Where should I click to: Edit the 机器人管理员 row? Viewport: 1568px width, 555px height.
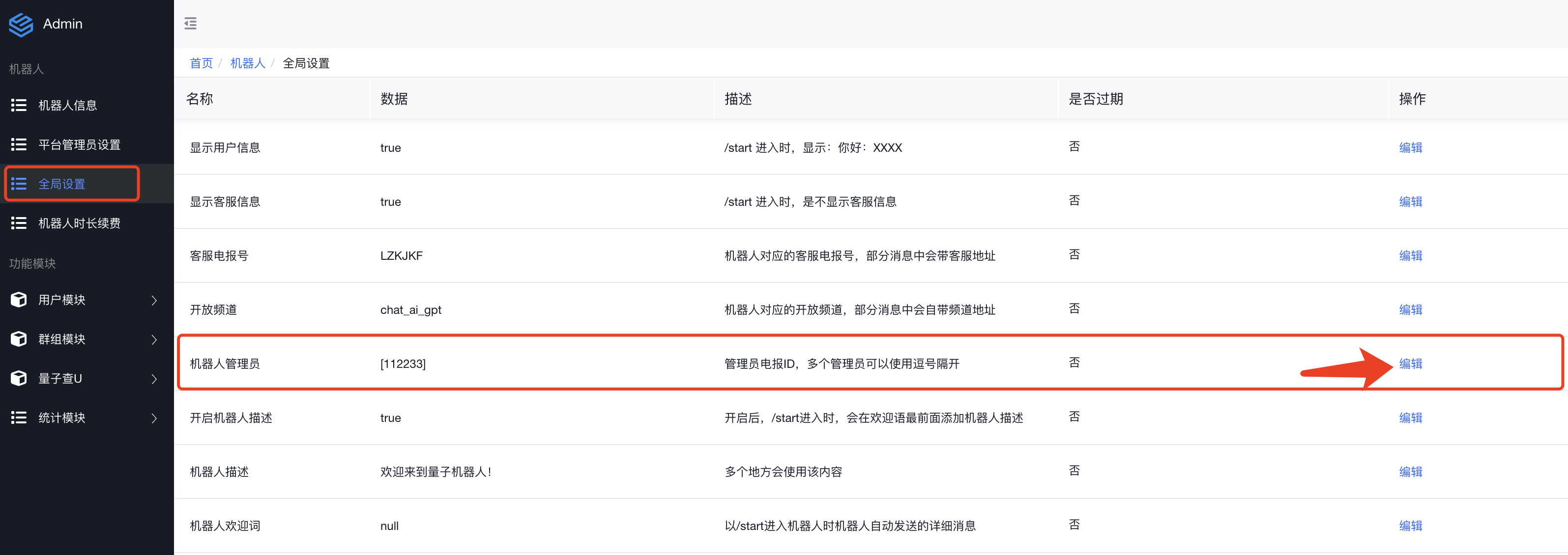coord(1410,363)
